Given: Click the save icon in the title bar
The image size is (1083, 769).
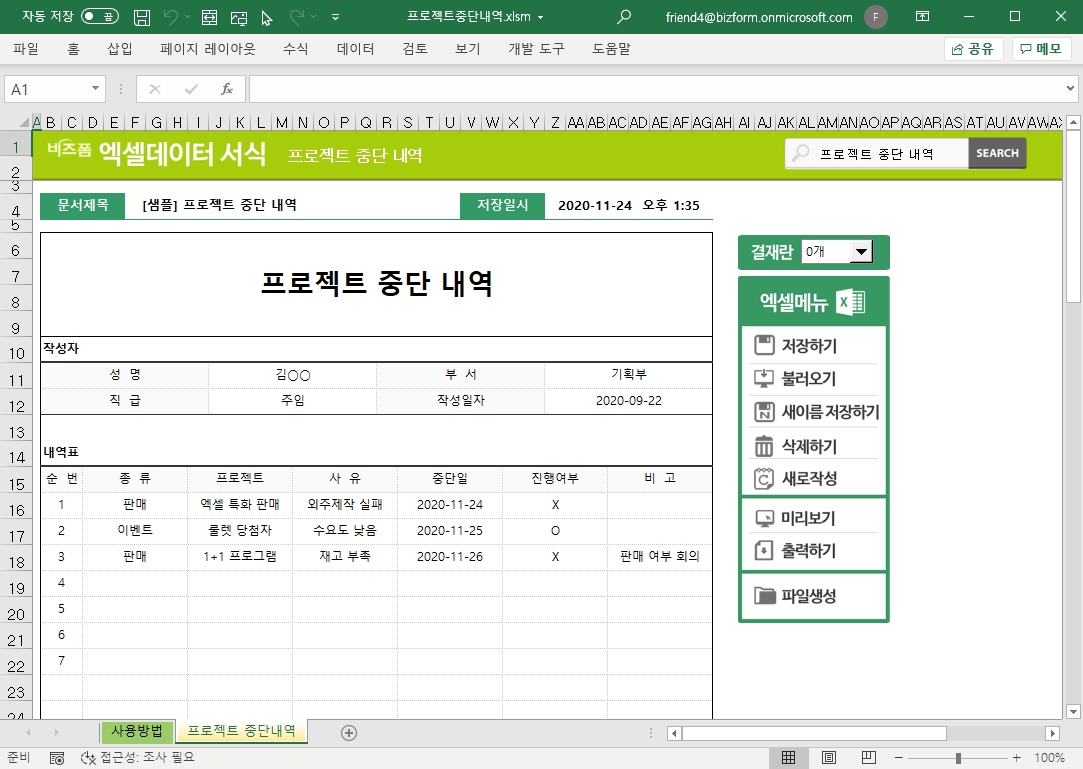Looking at the screenshot, I should [142, 17].
